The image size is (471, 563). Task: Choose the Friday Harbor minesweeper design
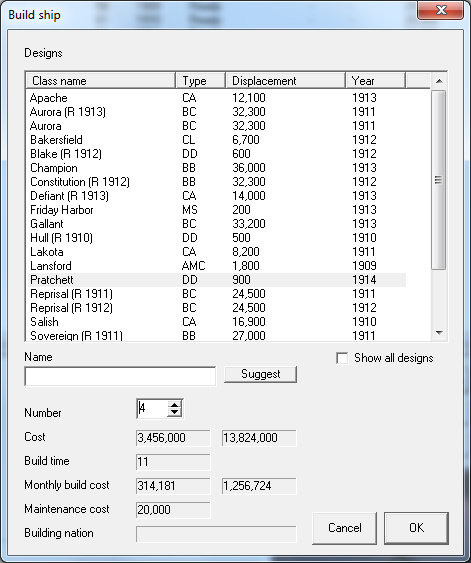tap(217, 210)
